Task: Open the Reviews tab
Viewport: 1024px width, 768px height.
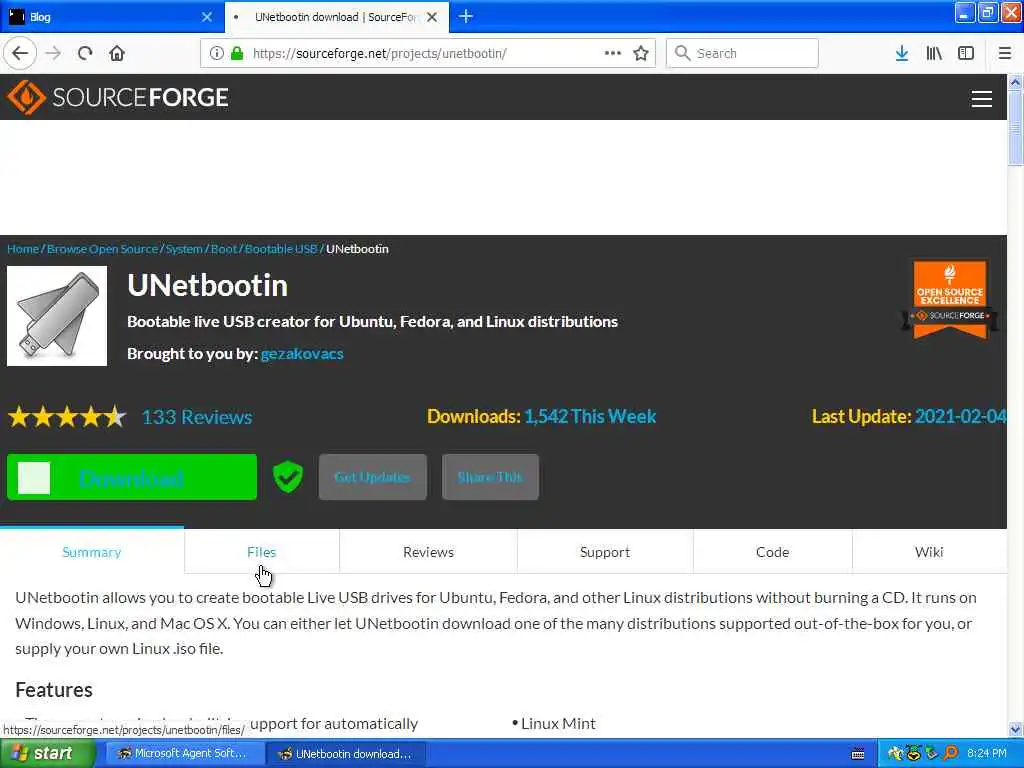Action: (428, 552)
